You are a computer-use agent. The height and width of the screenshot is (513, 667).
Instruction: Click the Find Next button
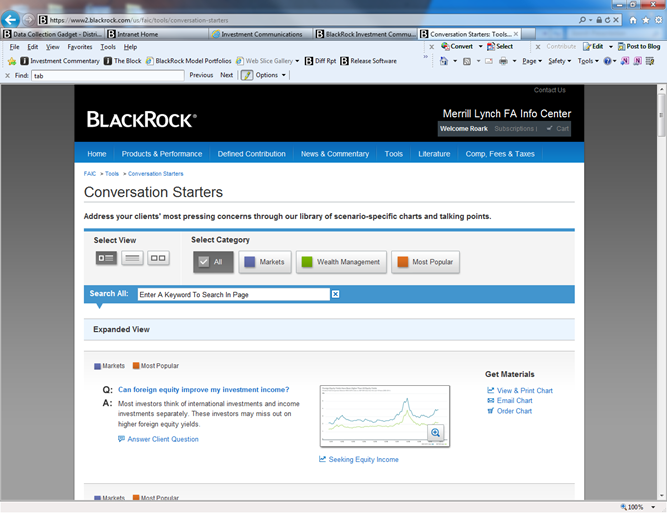tap(226, 75)
